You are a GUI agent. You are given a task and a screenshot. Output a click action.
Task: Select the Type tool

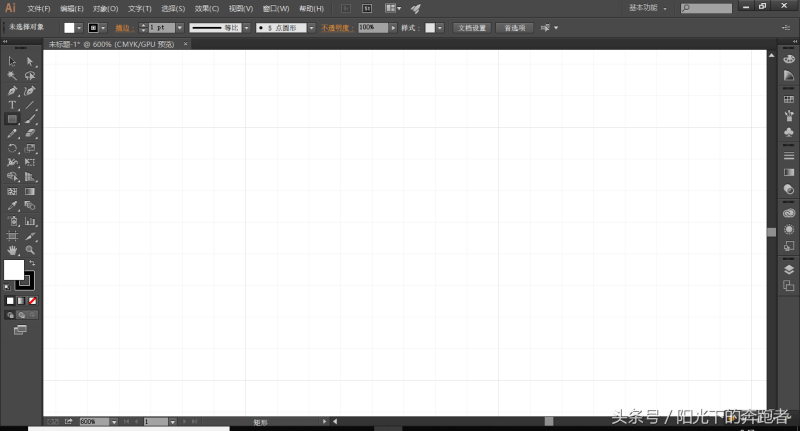coord(12,105)
